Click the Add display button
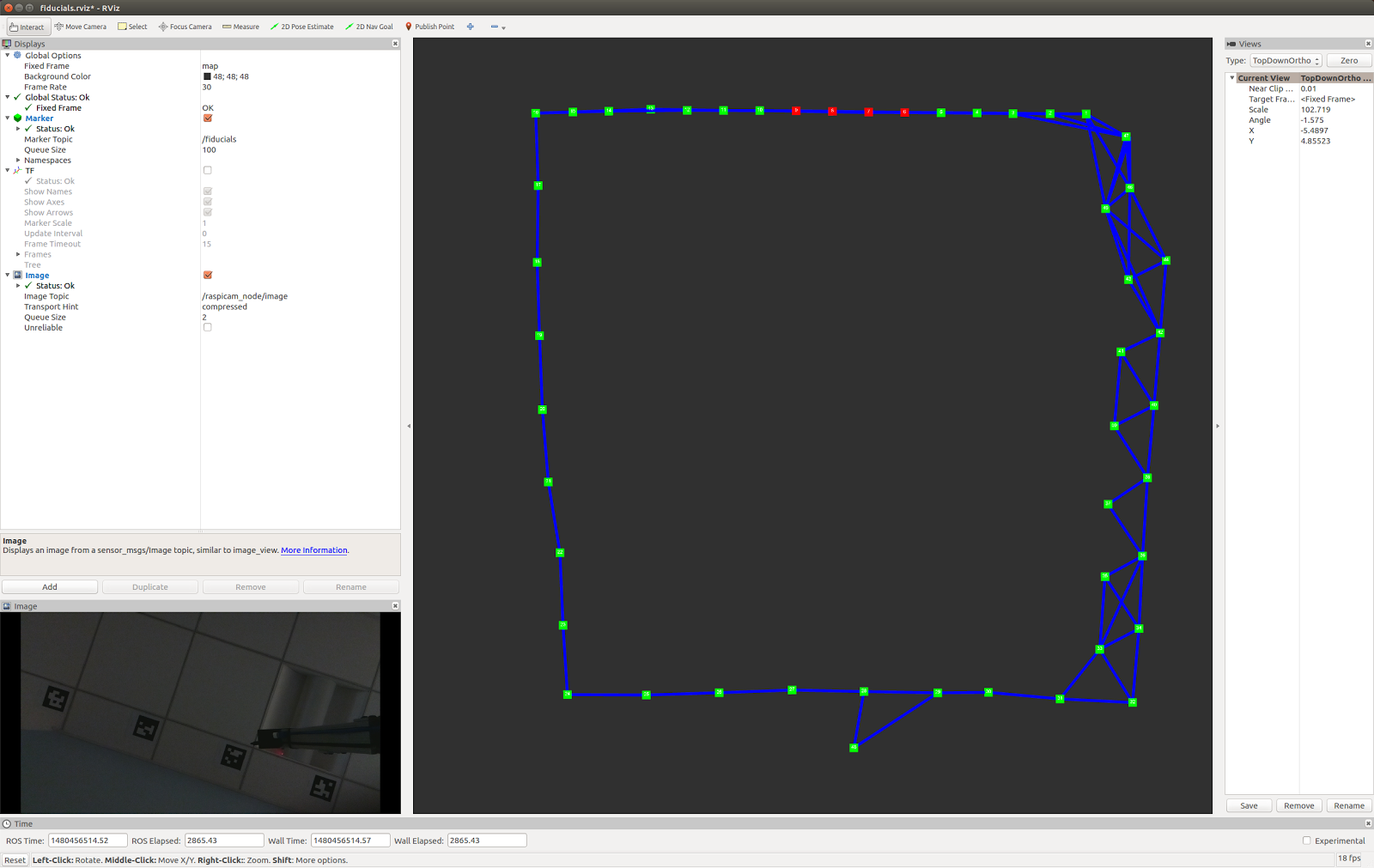The height and width of the screenshot is (868, 1374). tap(50, 587)
